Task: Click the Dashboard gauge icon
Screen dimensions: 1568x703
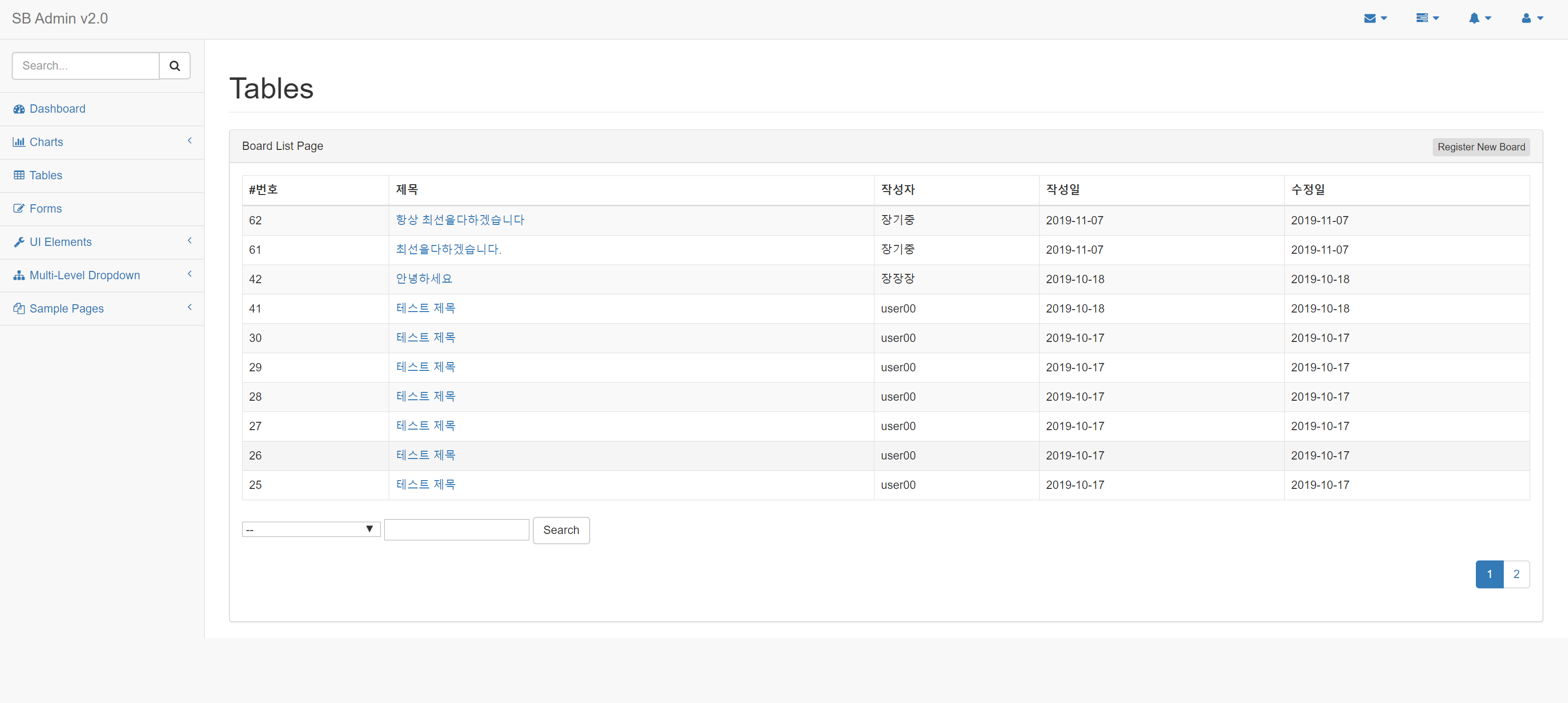Action: tap(19, 109)
